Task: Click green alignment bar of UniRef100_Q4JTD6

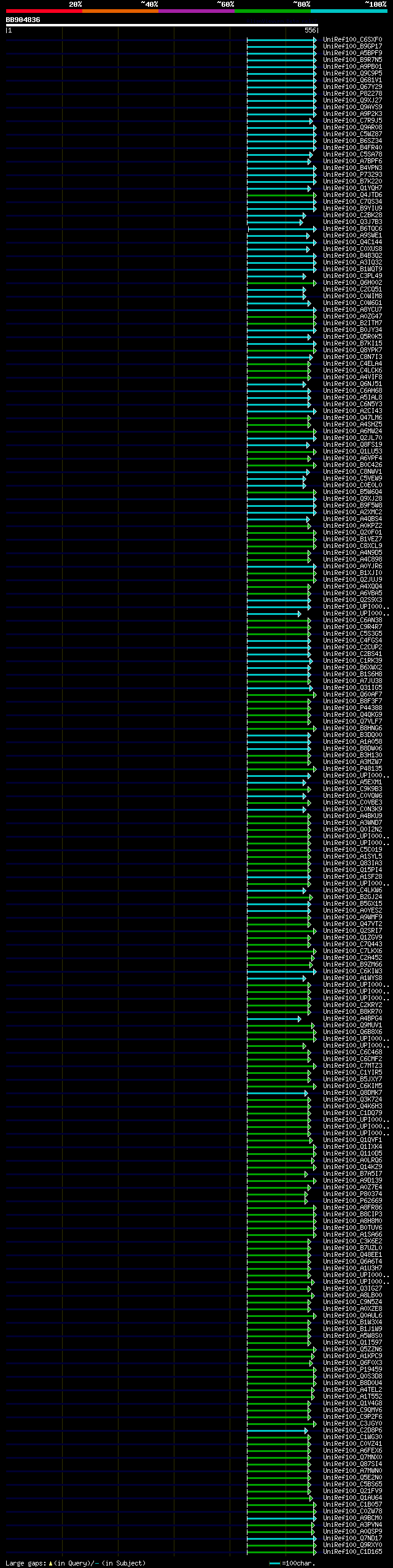Action: [282, 195]
